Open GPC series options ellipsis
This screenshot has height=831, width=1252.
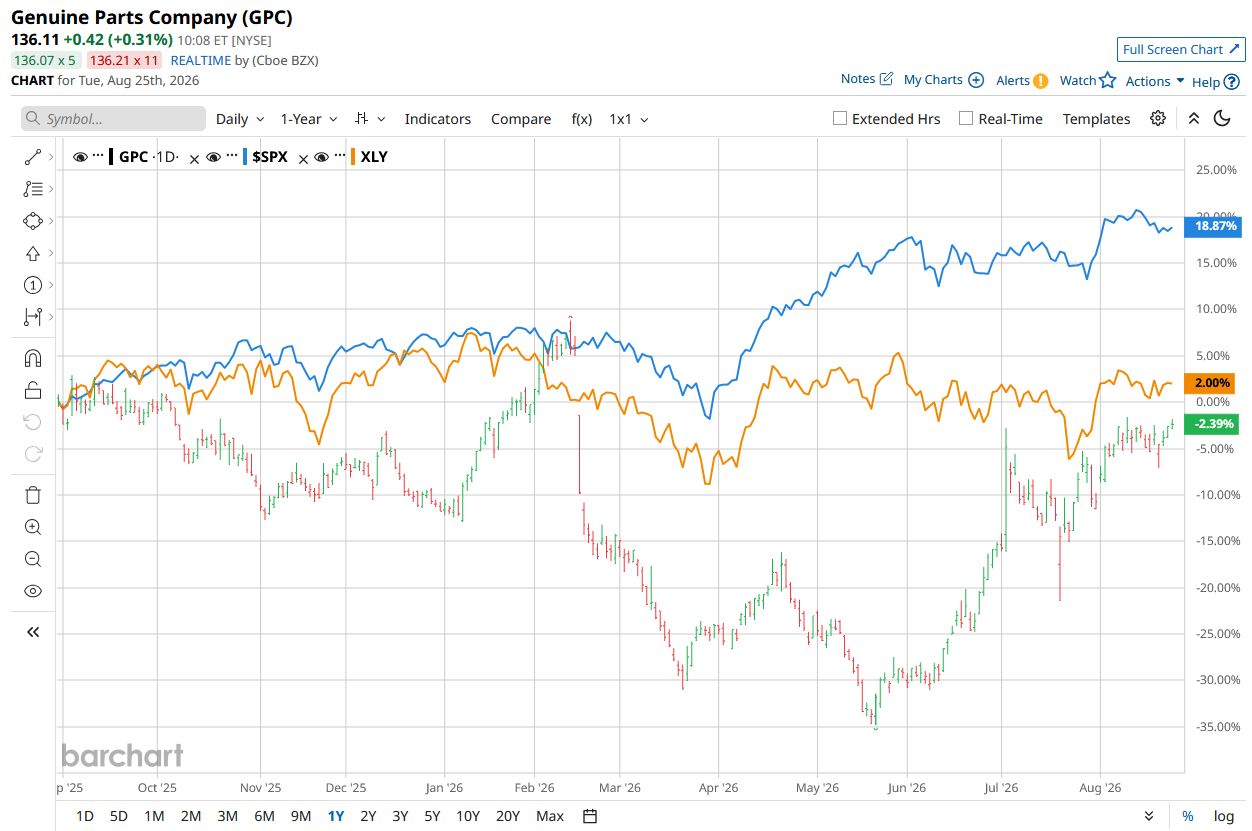tap(98, 157)
